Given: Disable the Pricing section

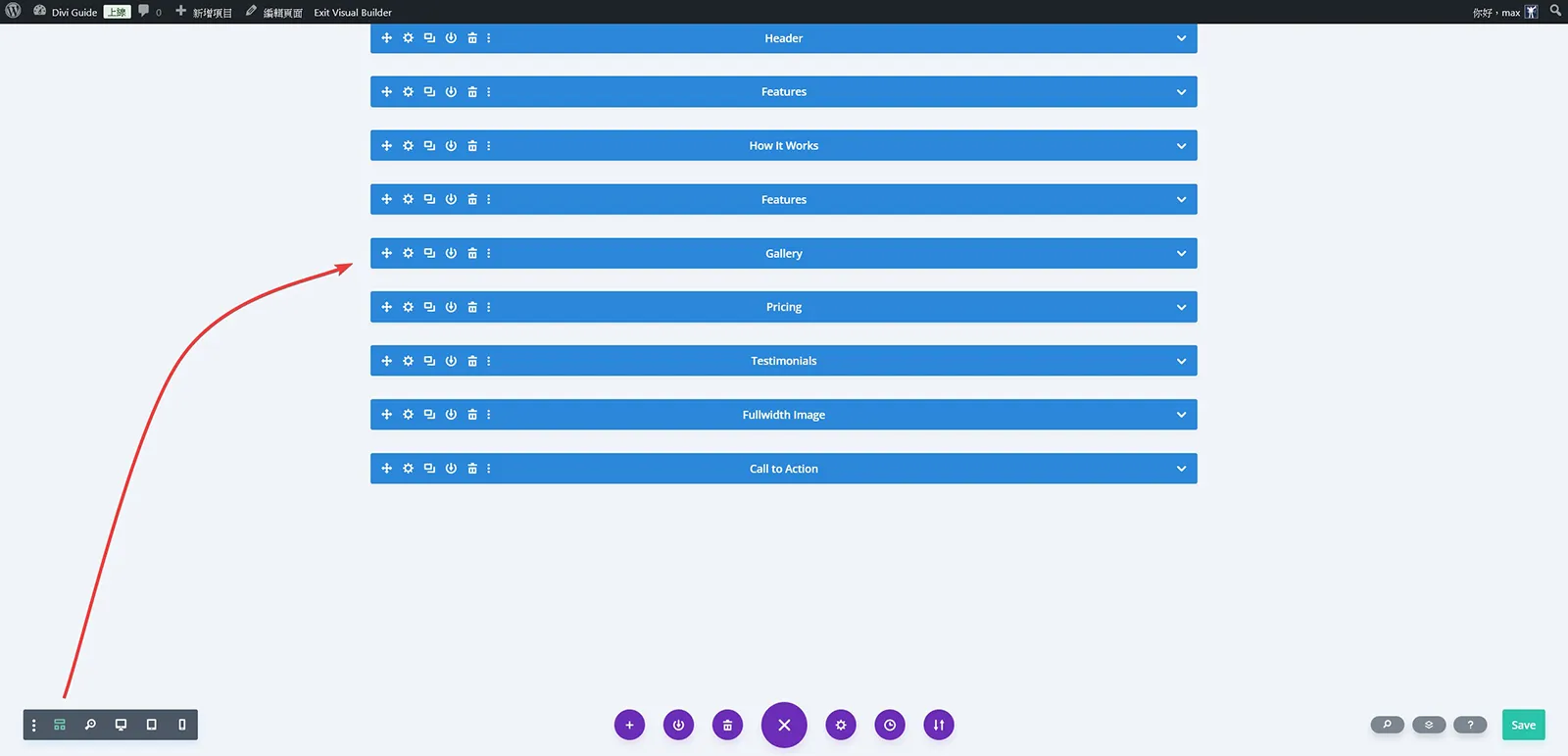Looking at the screenshot, I should coord(451,307).
